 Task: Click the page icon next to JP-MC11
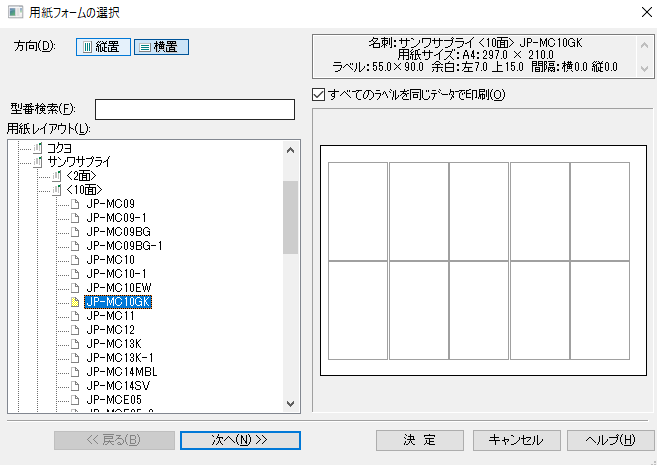coord(75,316)
